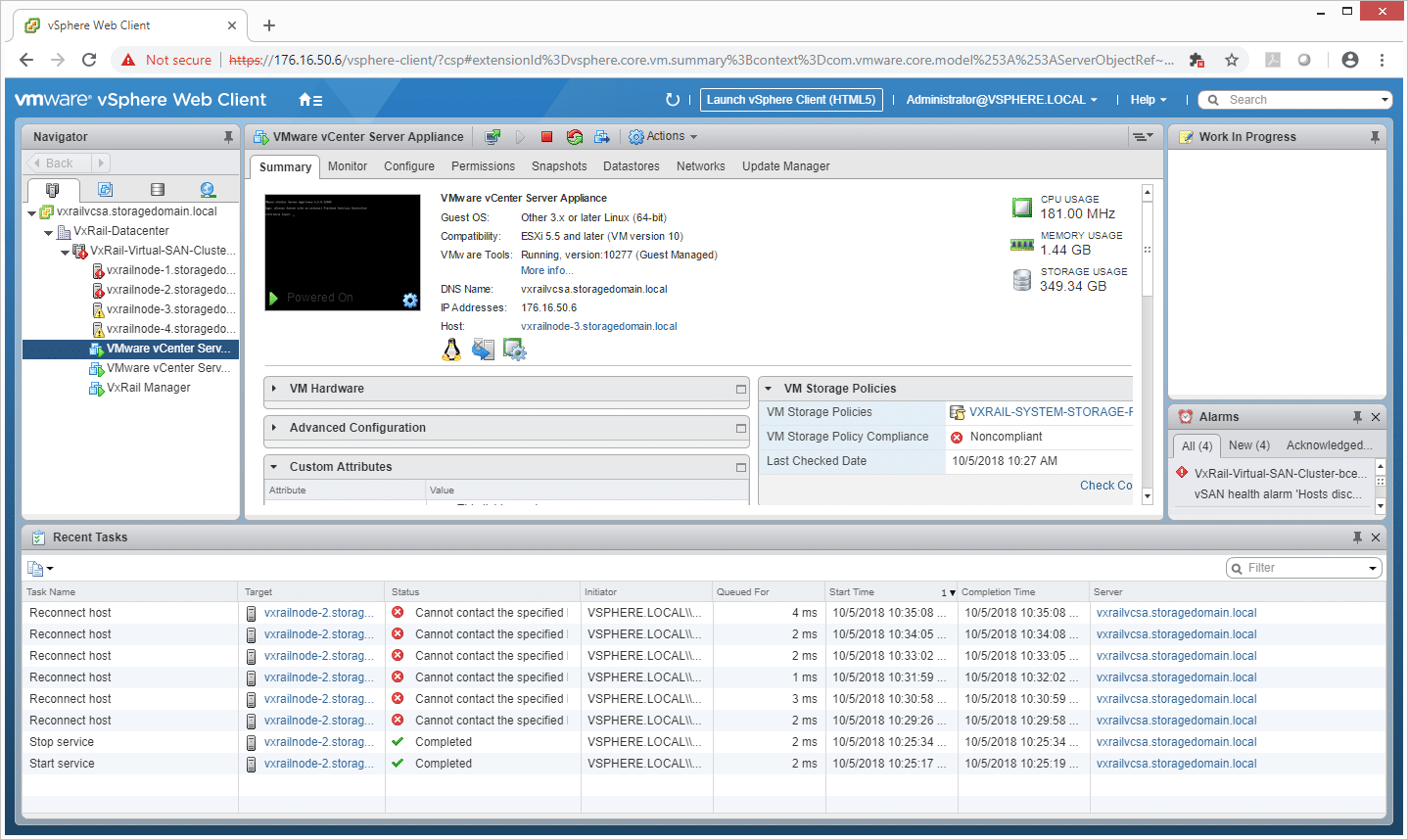Image resolution: width=1408 pixels, height=840 pixels.
Task: Show Acknowledged alarms tab
Action: coord(1329,445)
